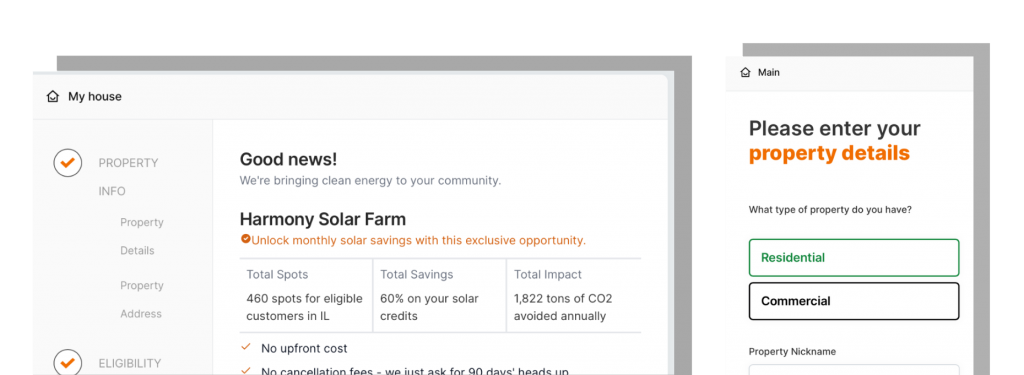Viewport: 1024px width, 375px height.
Task: Open the Property Details sidebar step
Action: coord(142,236)
